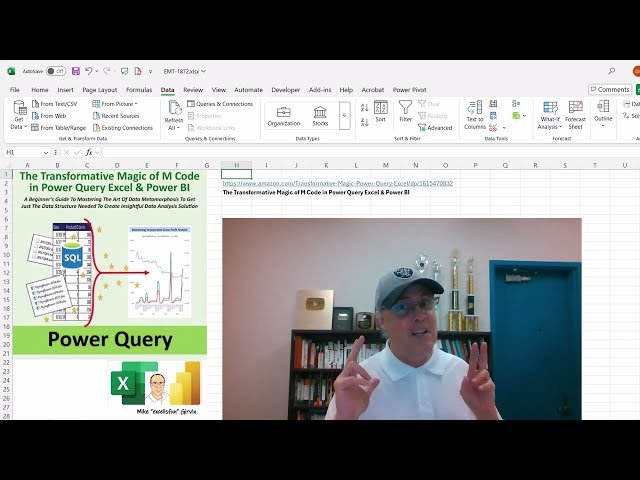Click From Web
Viewport: 640px width, 480px height.
point(49,116)
